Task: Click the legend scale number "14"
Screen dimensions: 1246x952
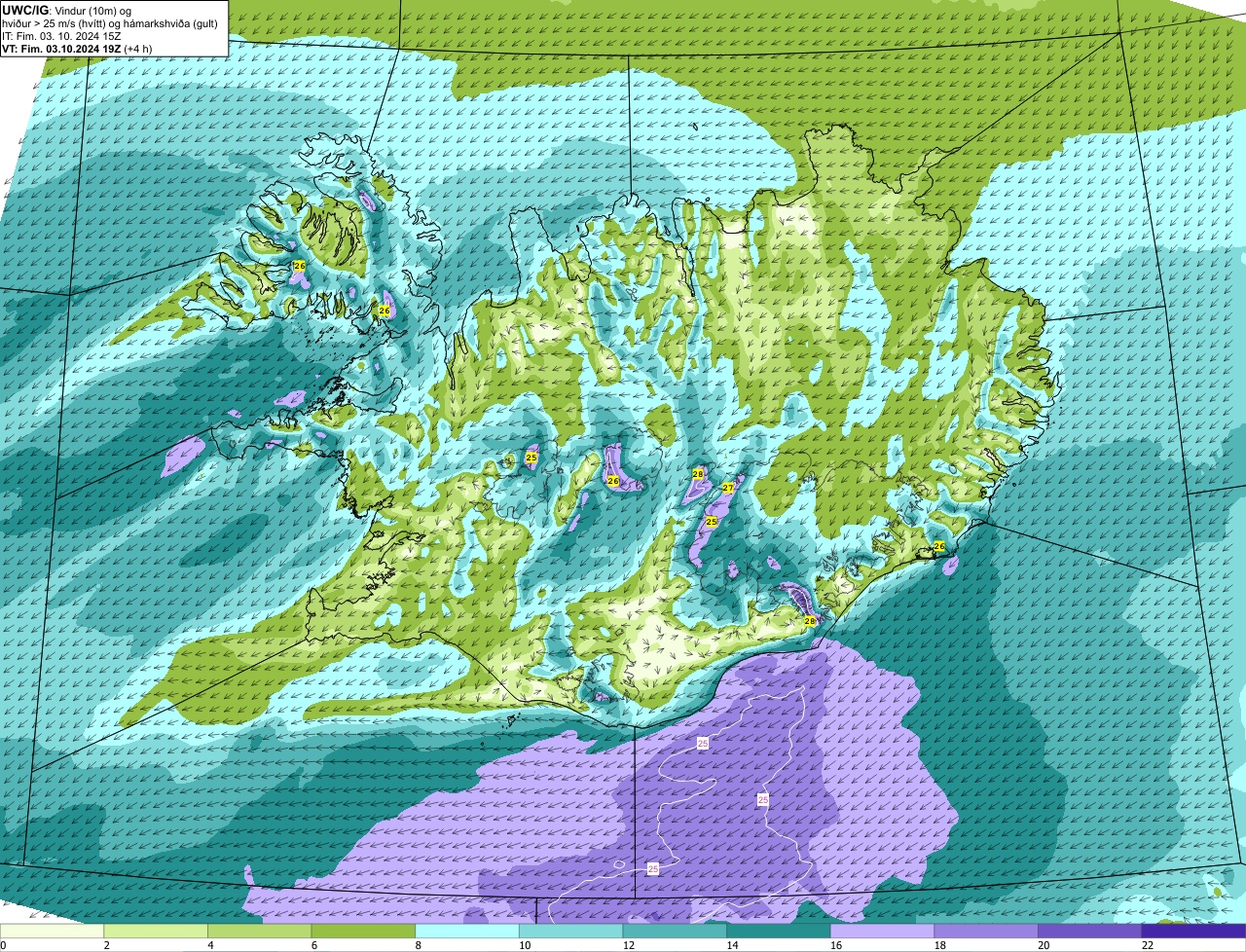Action: (733, 945)
